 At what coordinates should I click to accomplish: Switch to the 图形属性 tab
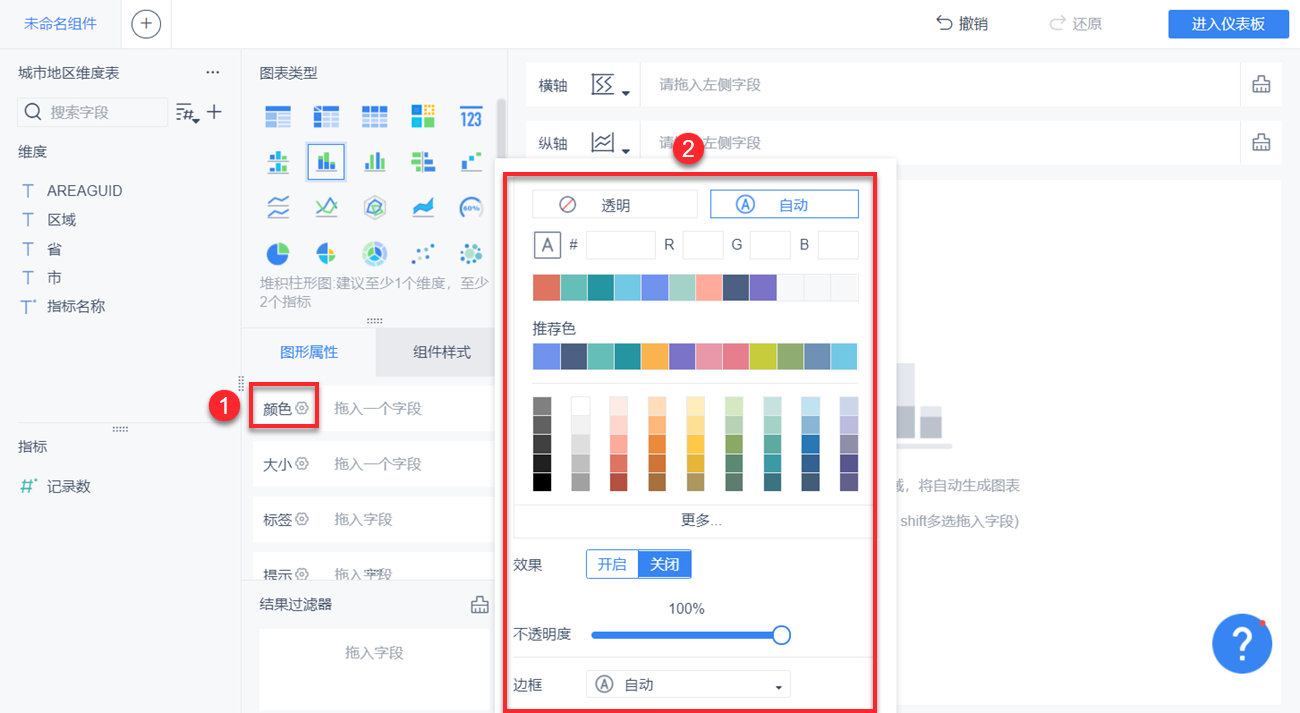point(309,352)
